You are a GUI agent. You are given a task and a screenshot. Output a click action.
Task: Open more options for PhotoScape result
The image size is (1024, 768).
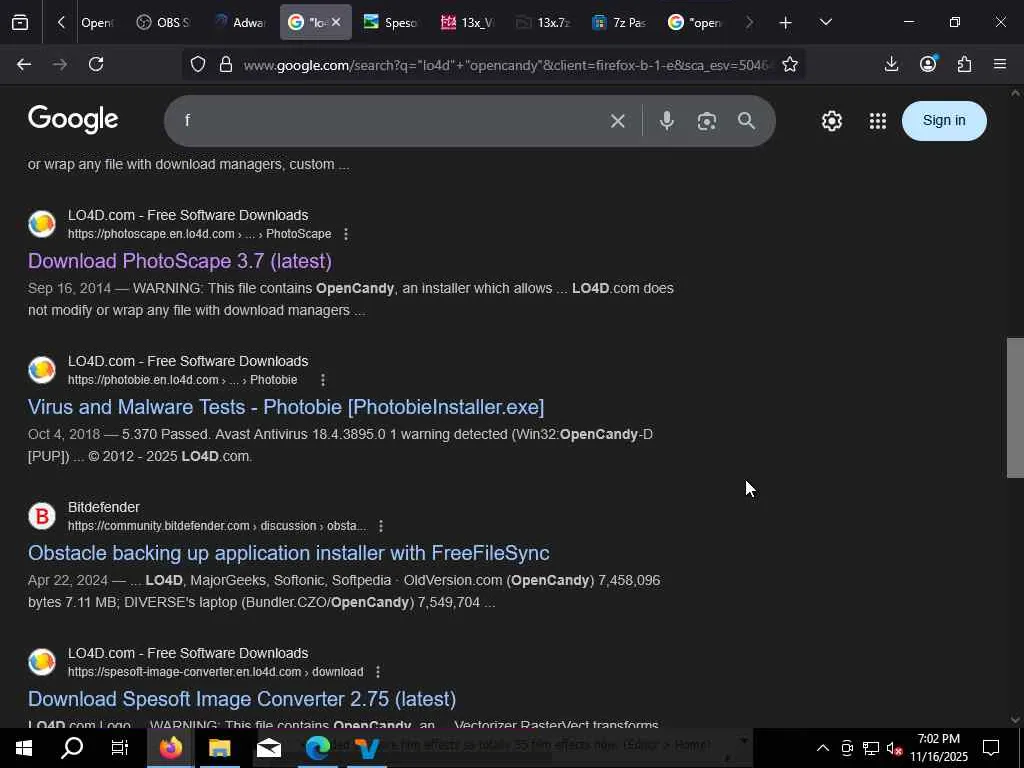(x=346, y=234)
